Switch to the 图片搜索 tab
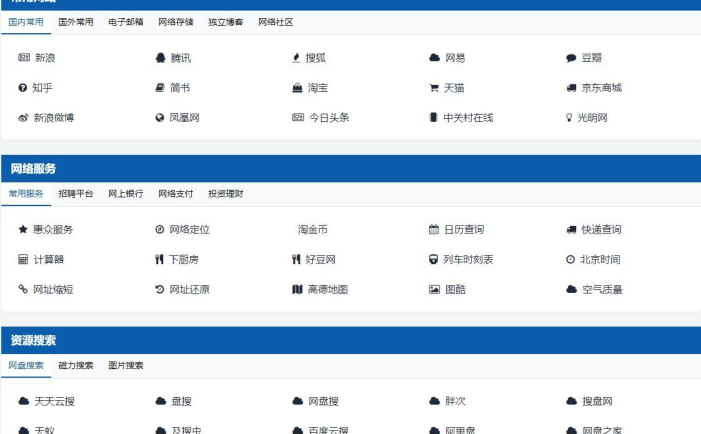 126,365
